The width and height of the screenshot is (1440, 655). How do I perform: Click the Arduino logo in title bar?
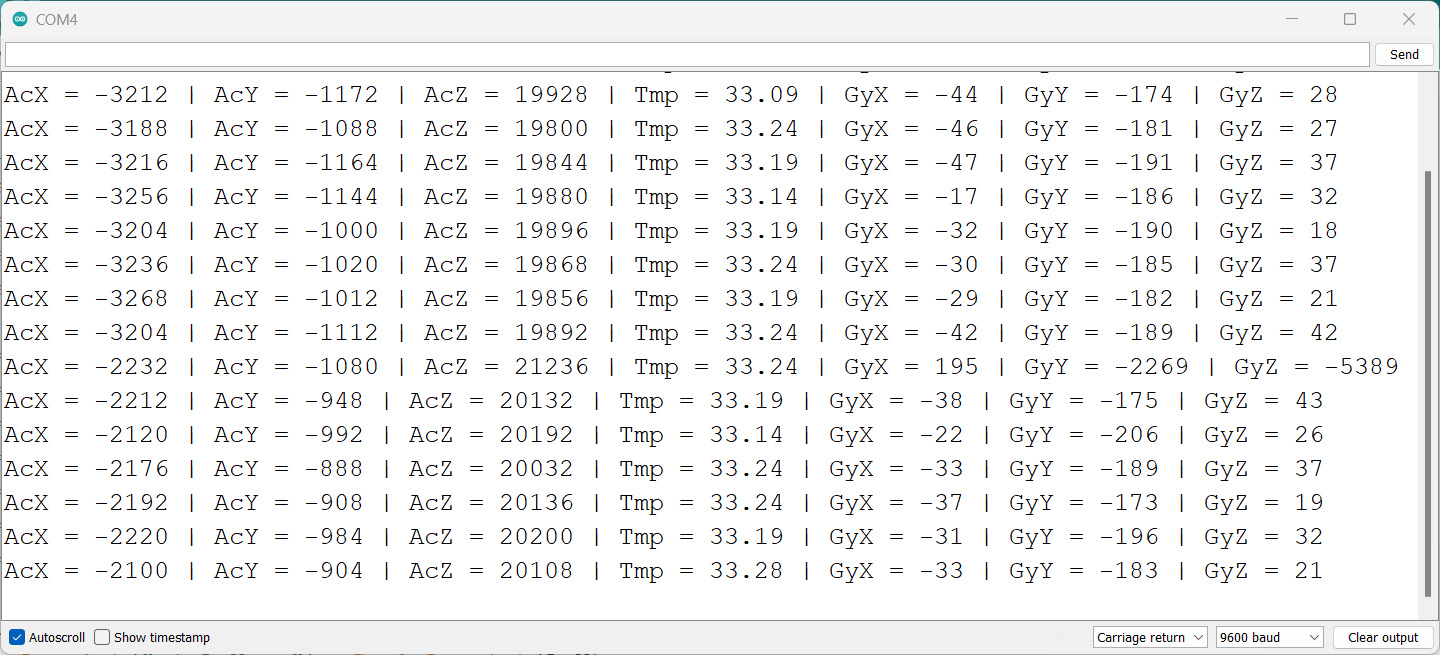click(x=20, y=19)
